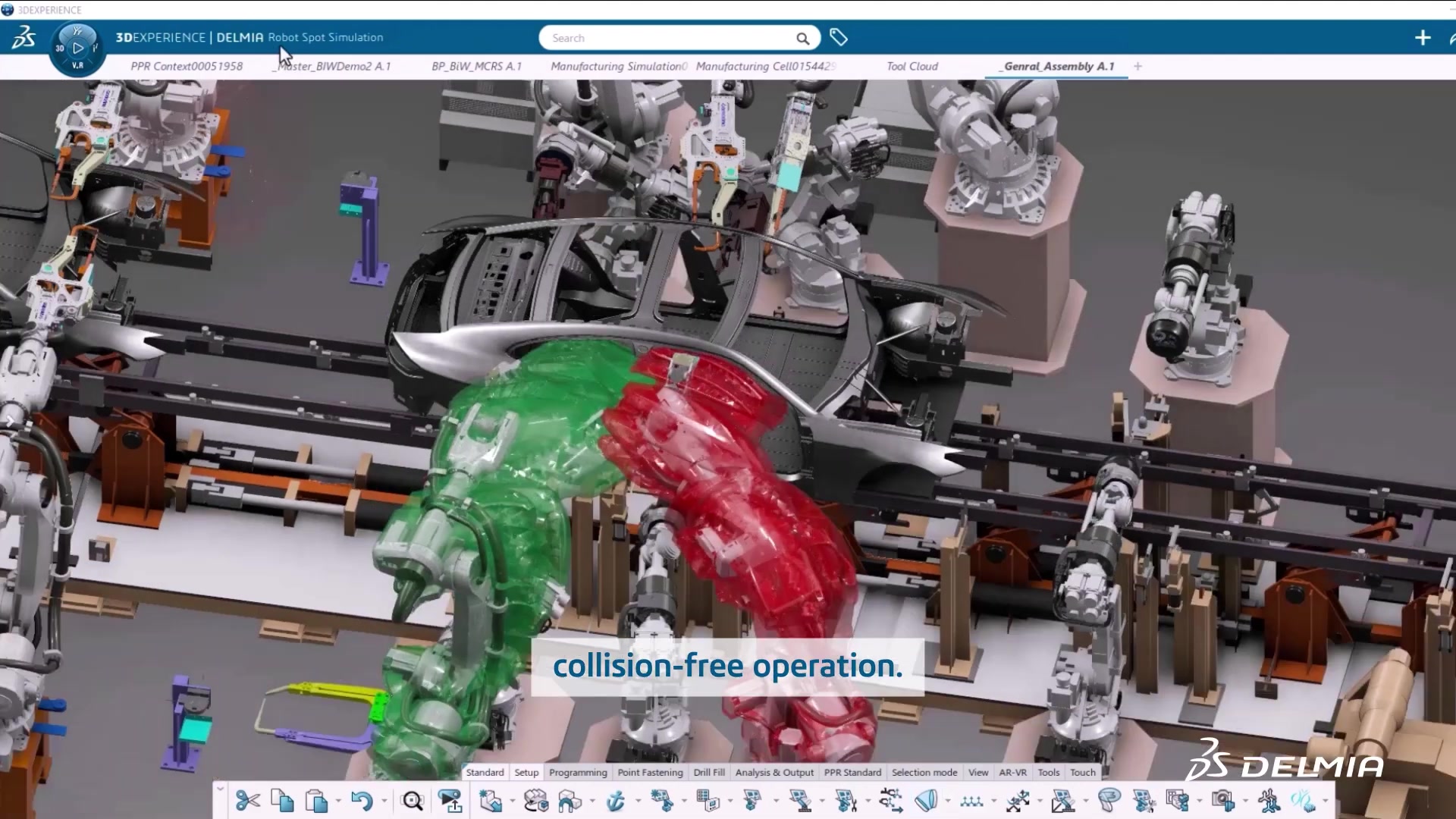This screenshot has width=1456, height=819.
Task: Click the camera capture icon
Action: pyautogui.click(x=1222, y=801)
